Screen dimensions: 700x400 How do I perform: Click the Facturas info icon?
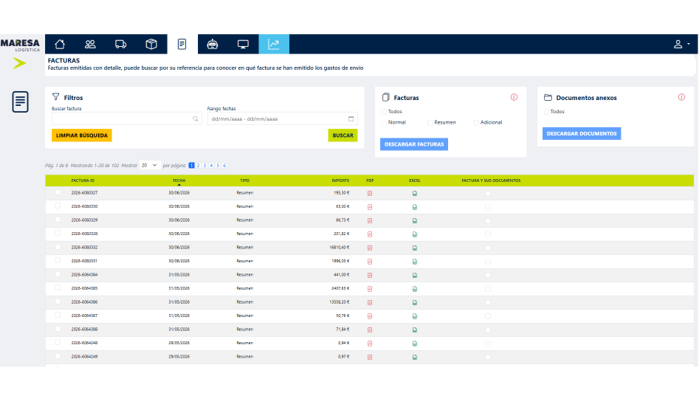pos(514,97)
